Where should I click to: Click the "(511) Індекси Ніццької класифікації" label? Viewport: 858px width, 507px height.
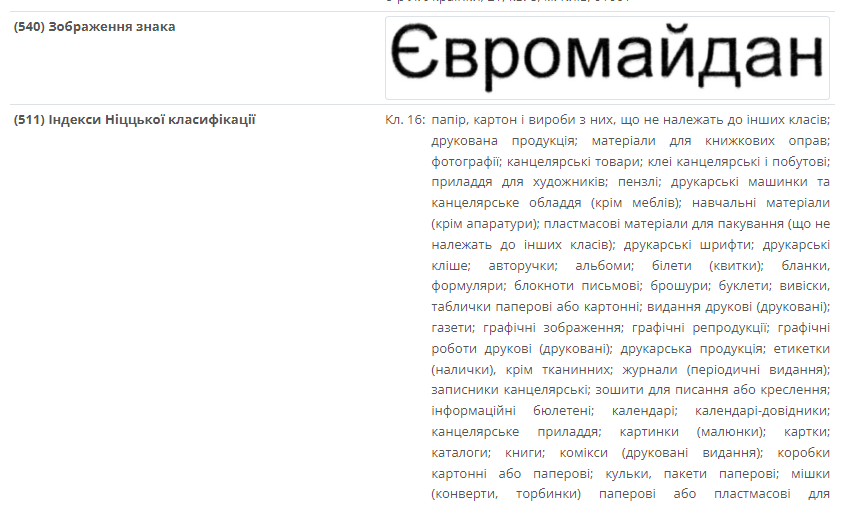tap(134, 120)
